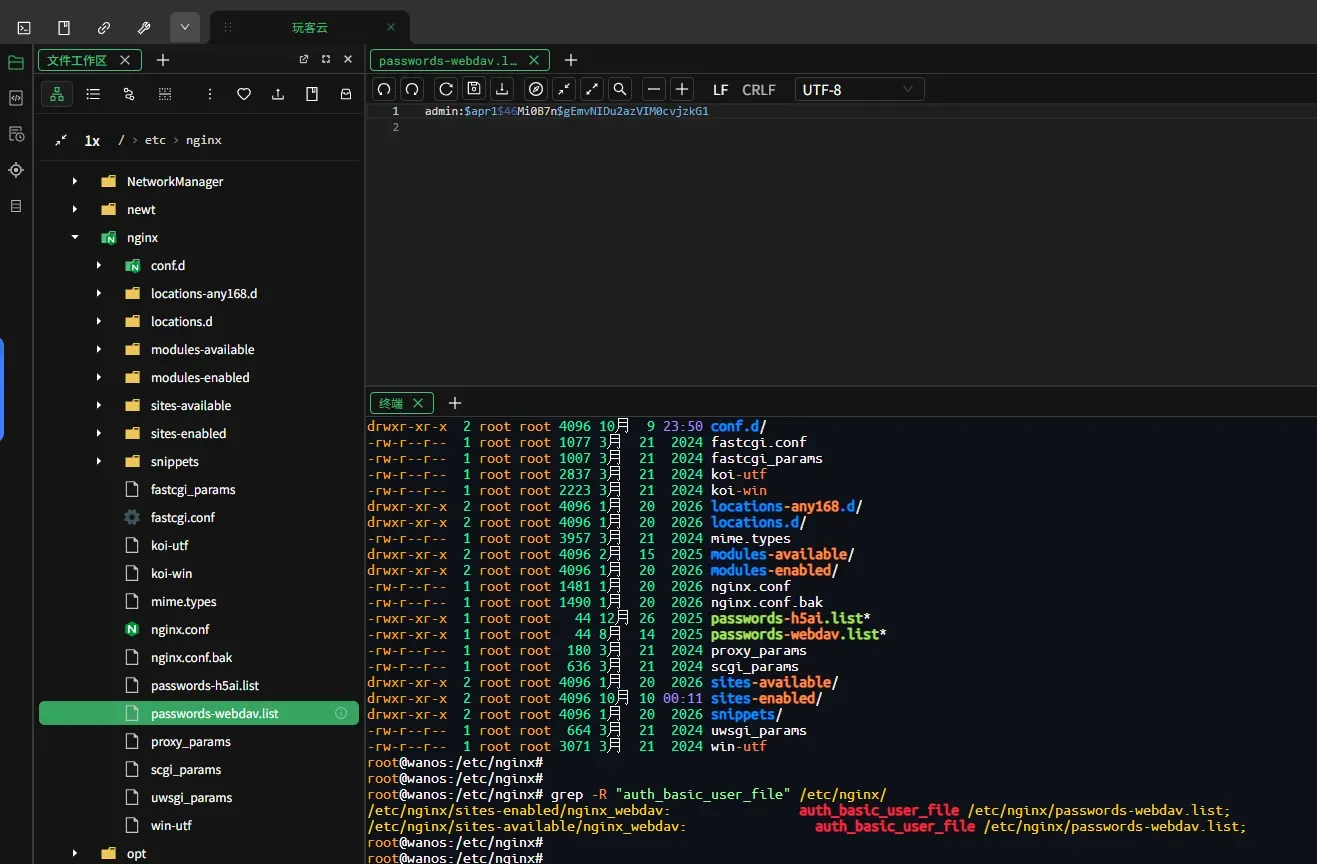Collapse the nginx folder
Viewport: 1317px width, 864px height.
coord(75,238)
